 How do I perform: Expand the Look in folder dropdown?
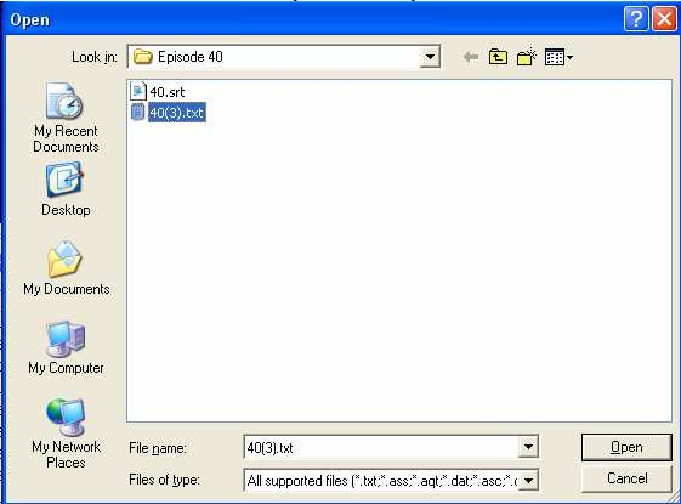(430, 57)
